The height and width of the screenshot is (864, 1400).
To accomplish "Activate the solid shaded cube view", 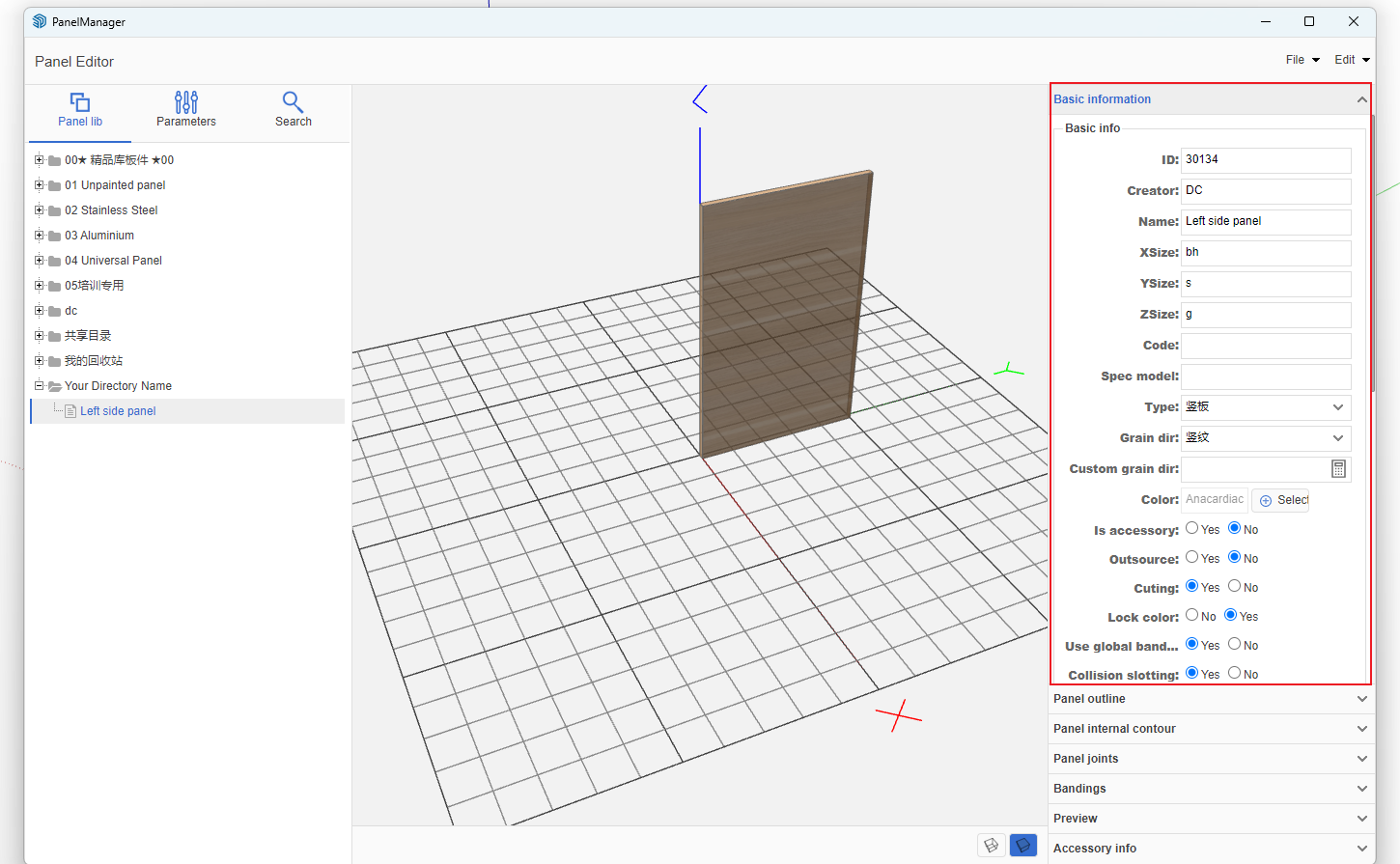I will point(1022,846).
